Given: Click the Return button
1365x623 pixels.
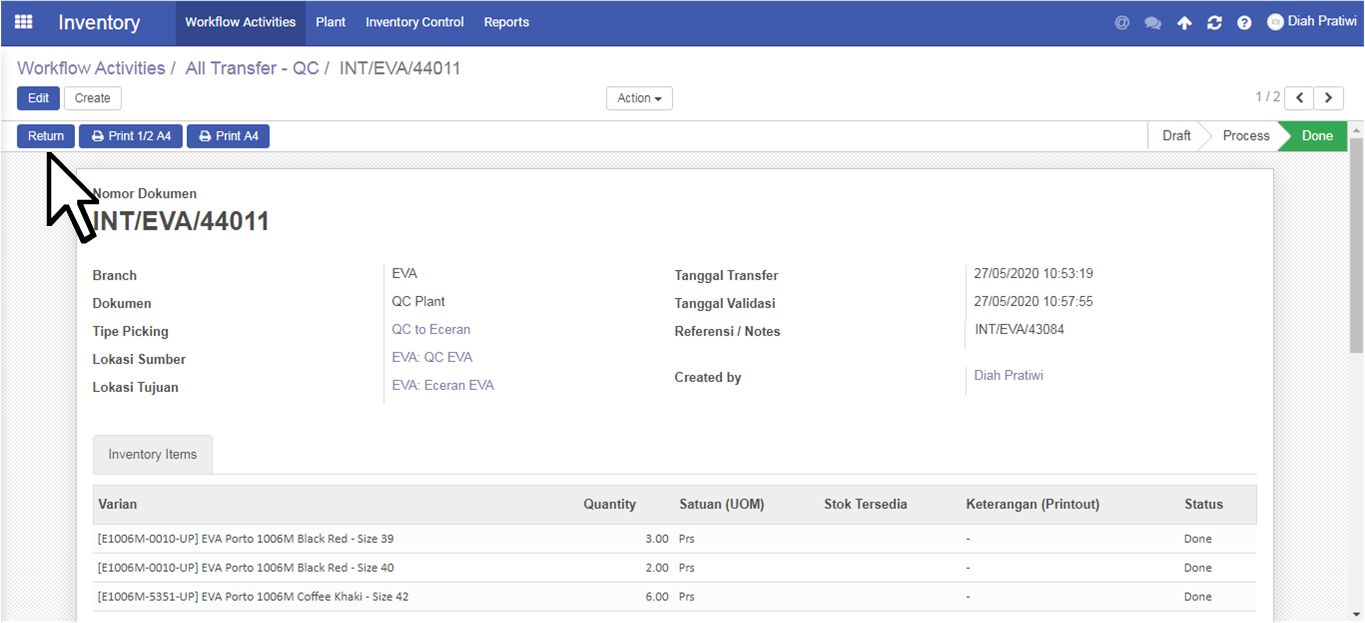Looking at the screenshot, I should click(46, 136).
